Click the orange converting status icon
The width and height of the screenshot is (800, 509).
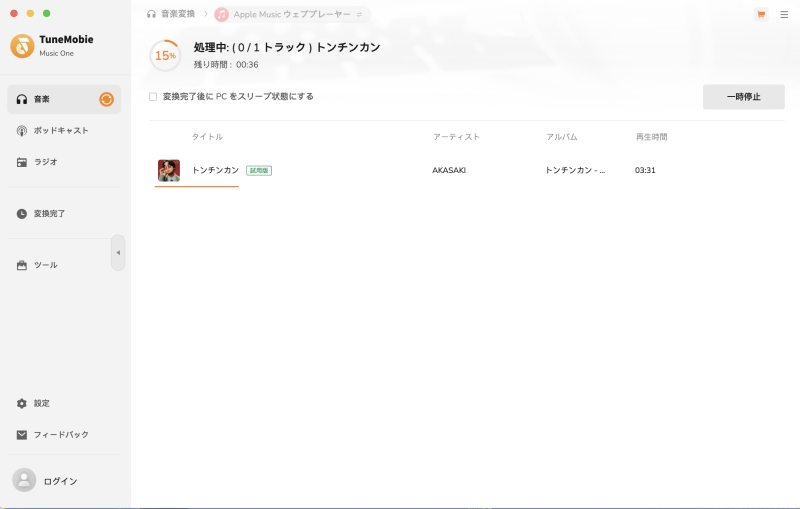pyautogui.click(x=106, y=99)
